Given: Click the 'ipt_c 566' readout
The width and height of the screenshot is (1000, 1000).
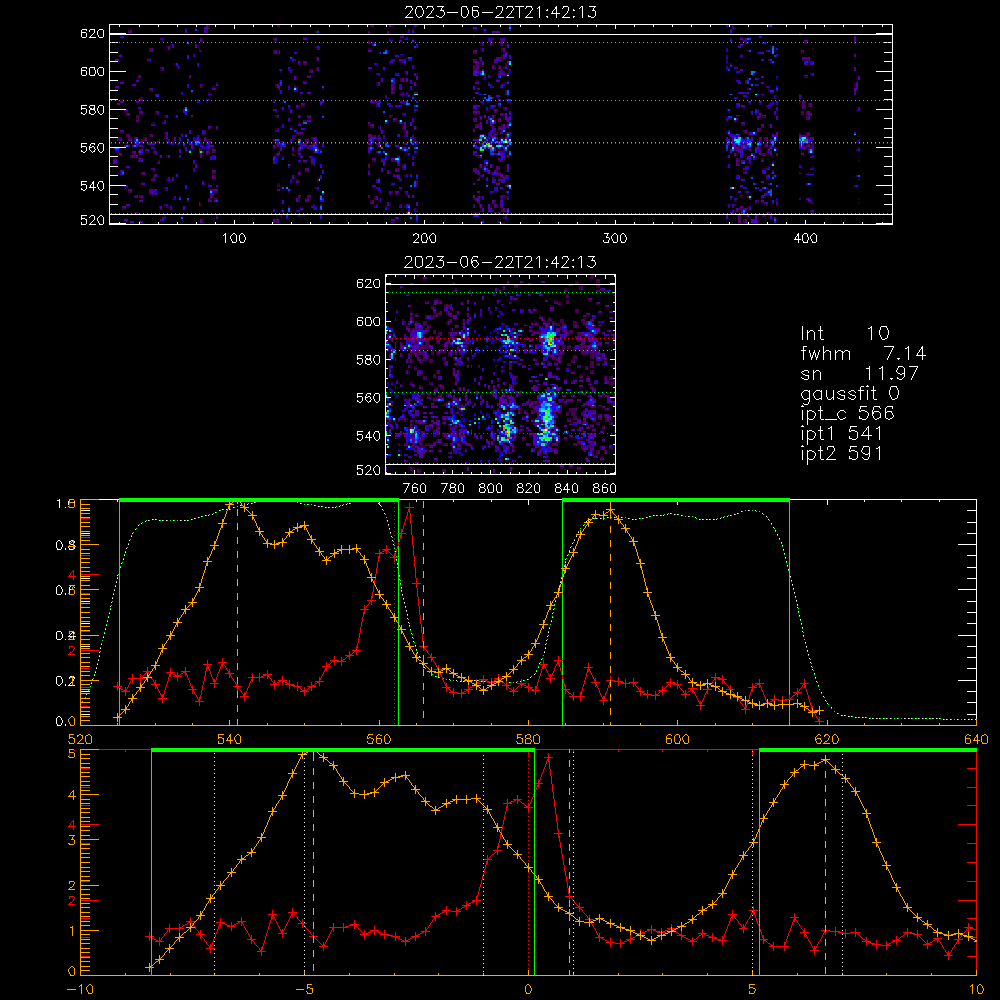Looking at the screenshot, I should (x=848, y=414).
